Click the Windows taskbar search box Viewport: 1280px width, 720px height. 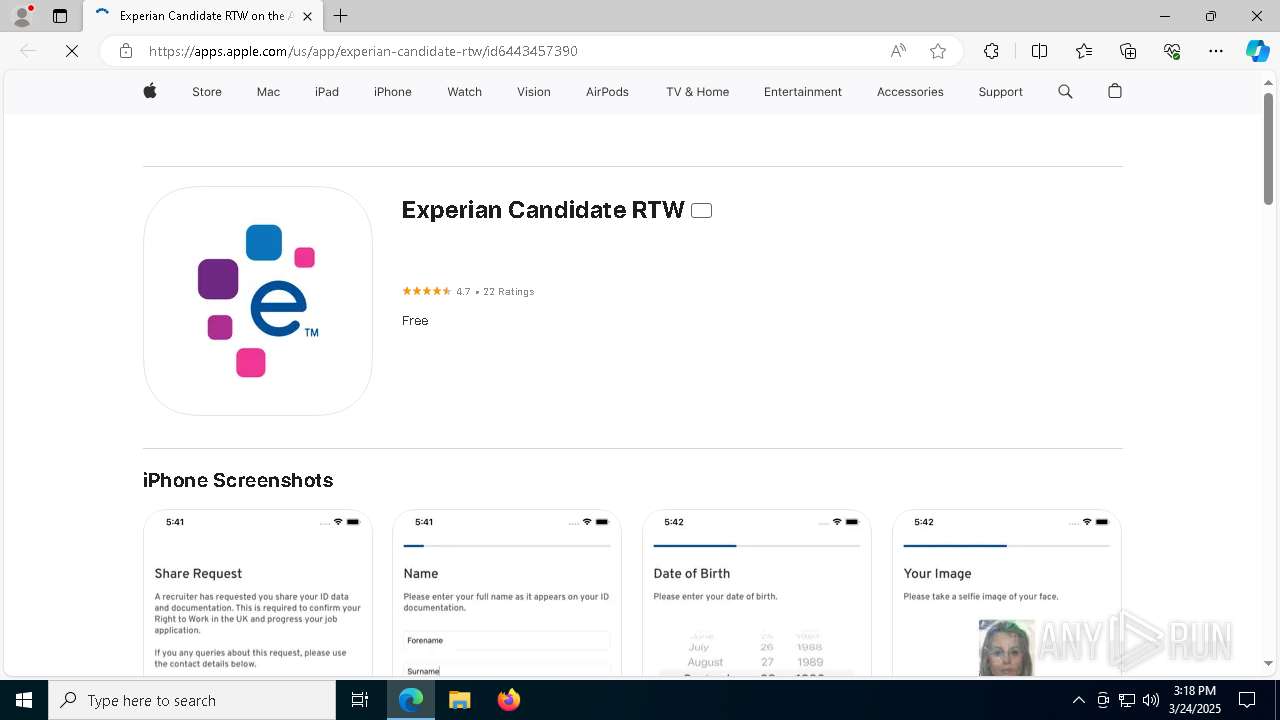[x=192, y=700]
